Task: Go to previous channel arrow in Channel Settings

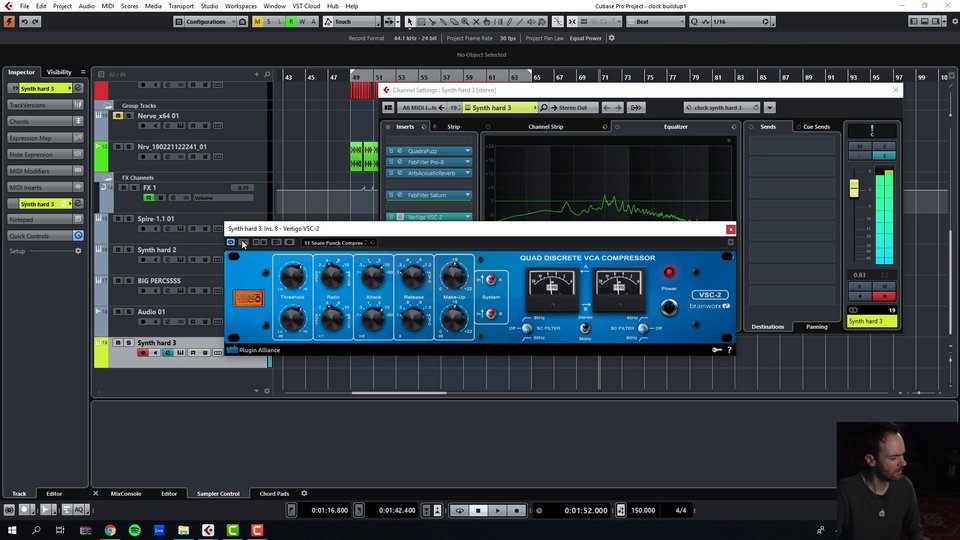Action: pyautogui.click(x=607, y=108)
